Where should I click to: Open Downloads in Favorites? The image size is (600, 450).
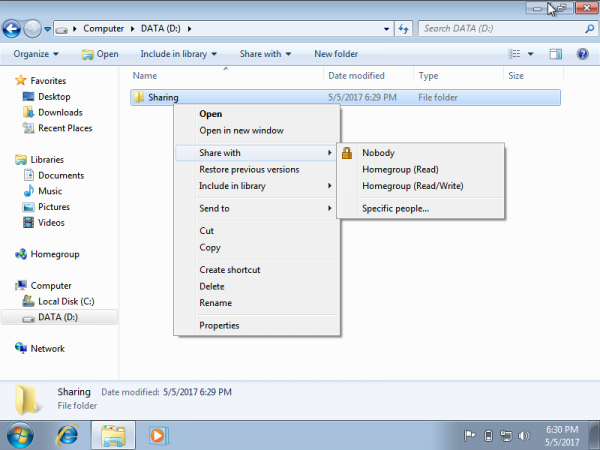coord(52,112)
